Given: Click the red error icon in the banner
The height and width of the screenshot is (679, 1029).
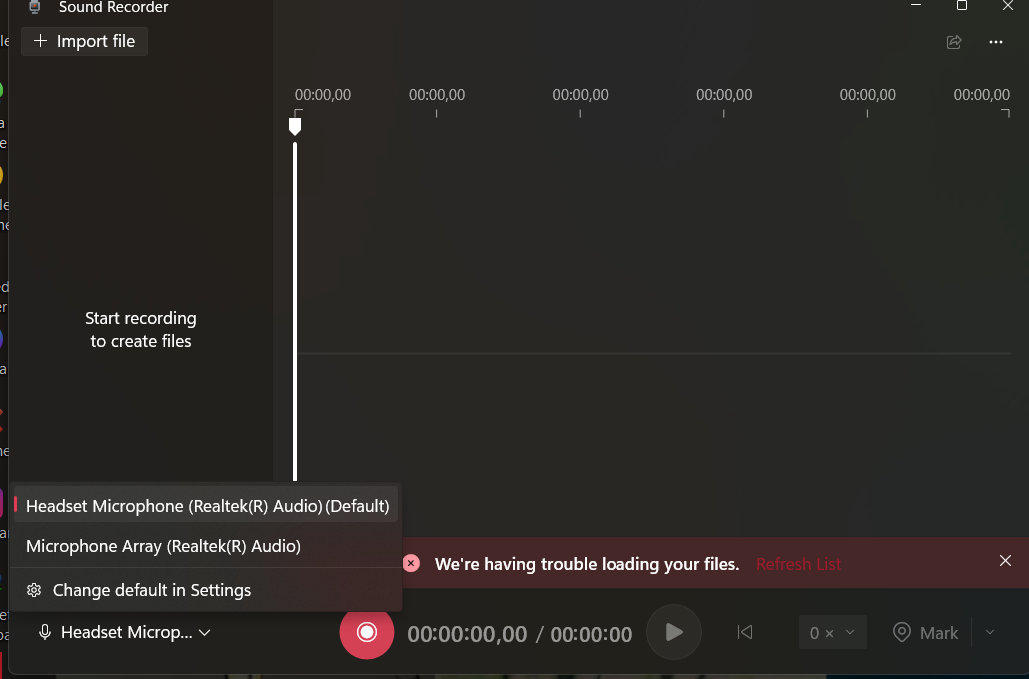Looking at the screenshot, I should pos(411,564).
